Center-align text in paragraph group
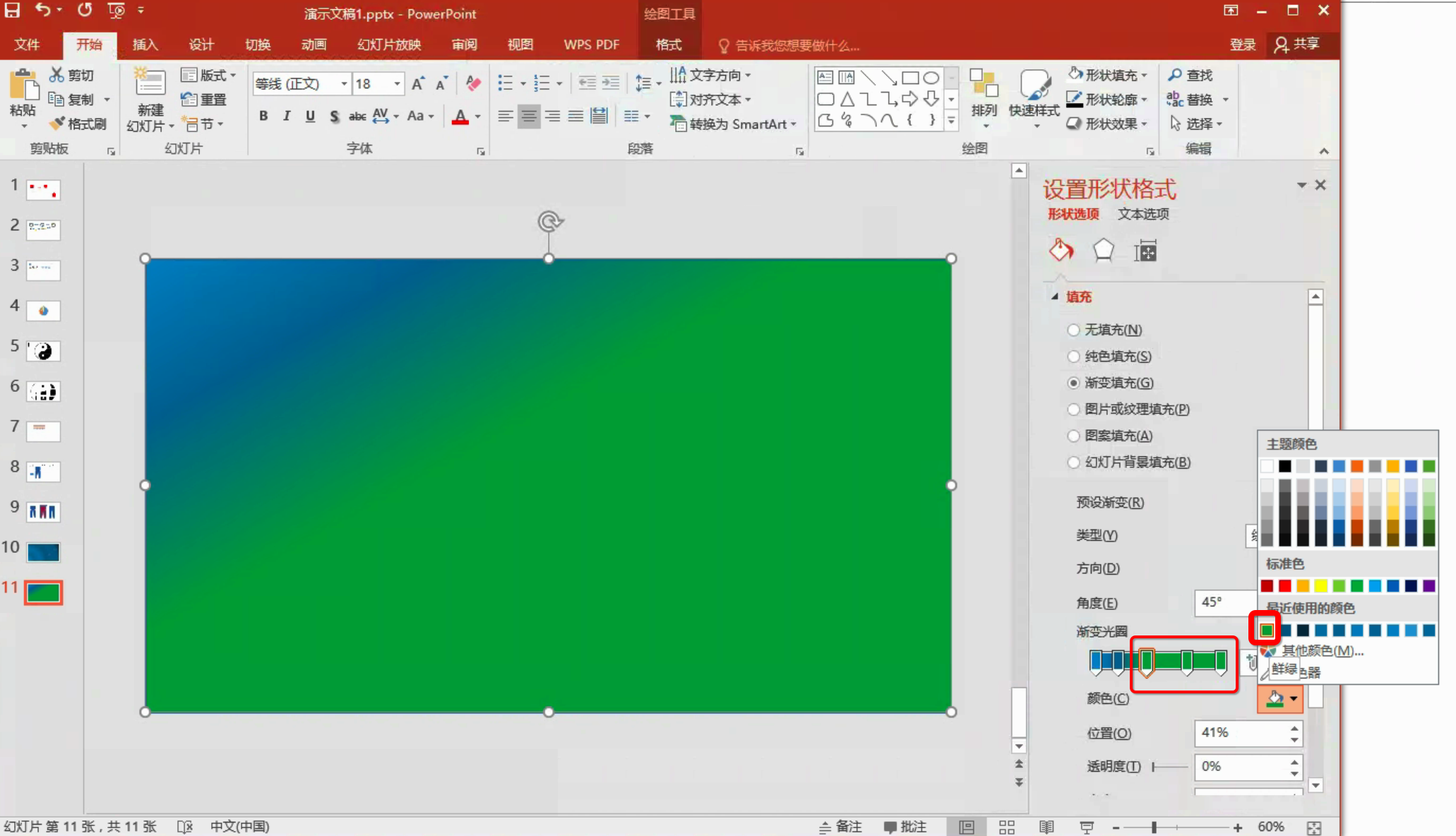Screen dimensions: 1456x836 tap(528, 116)
